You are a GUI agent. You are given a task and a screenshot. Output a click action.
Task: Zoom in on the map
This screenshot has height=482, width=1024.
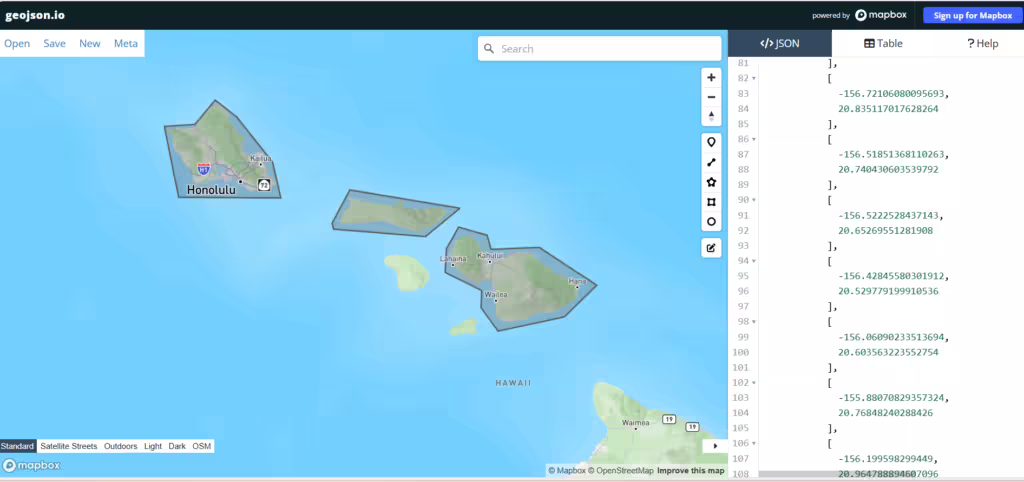click(x=711, y=77)
